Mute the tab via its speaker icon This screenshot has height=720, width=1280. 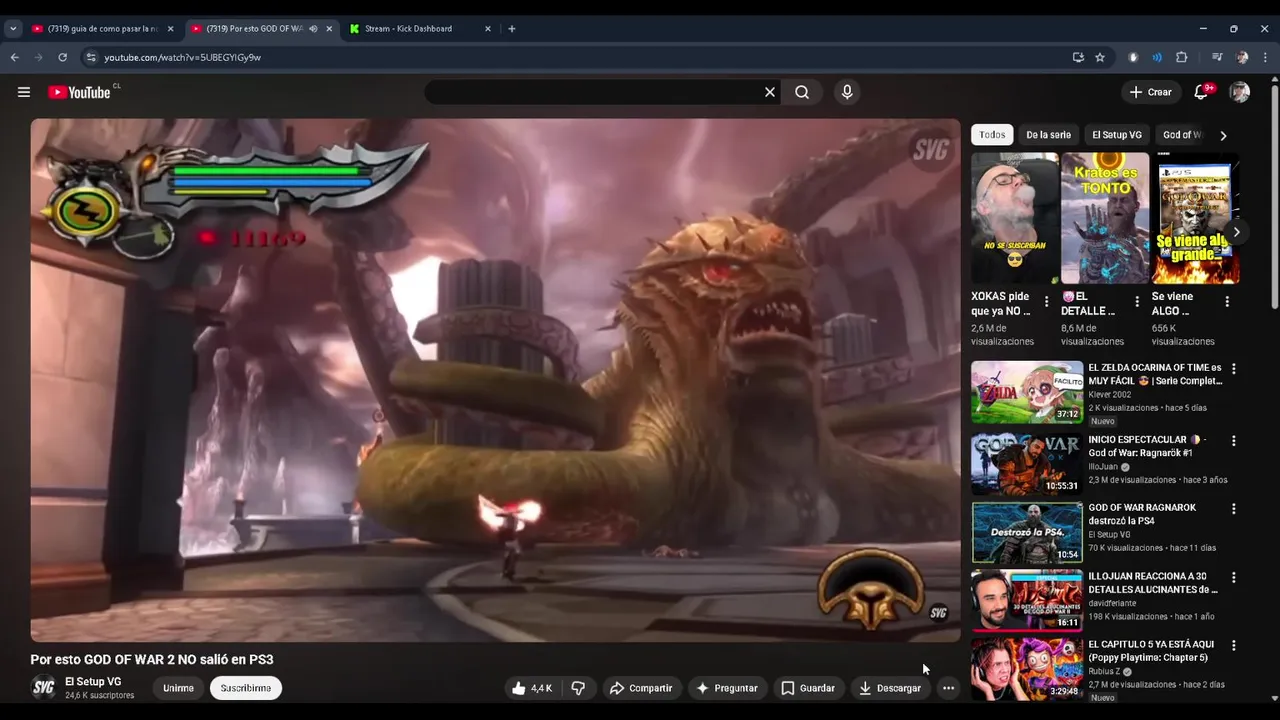point(313,29)
